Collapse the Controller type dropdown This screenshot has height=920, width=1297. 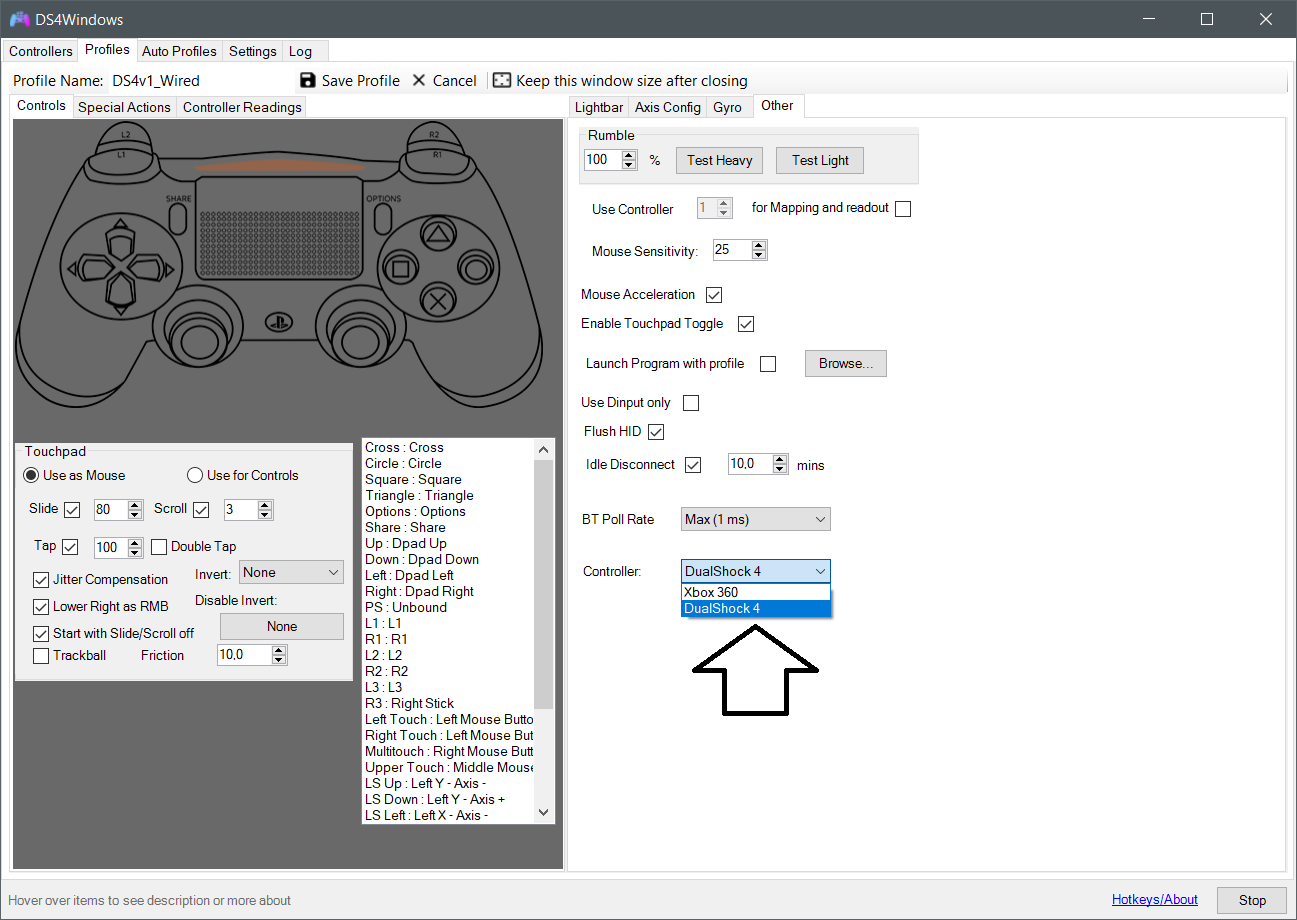click(x=756, y=572)
